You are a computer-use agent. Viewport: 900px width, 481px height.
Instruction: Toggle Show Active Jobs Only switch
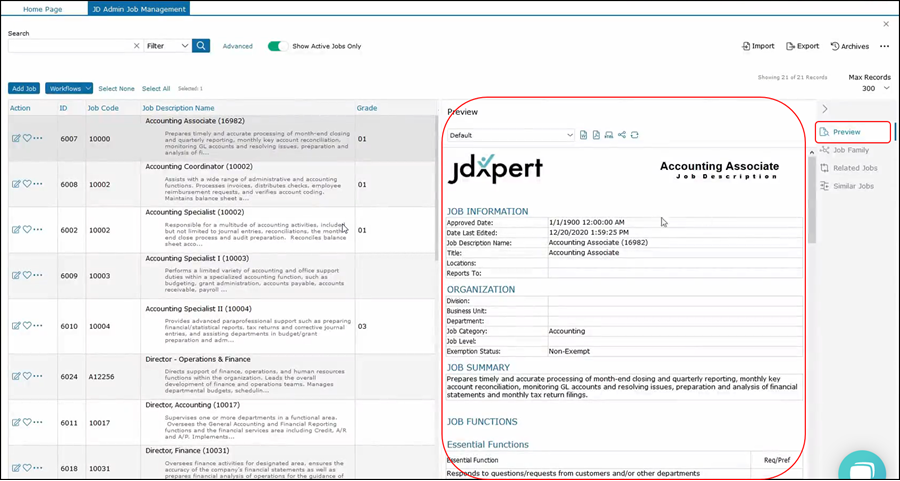pyautogui.click(x=277, y=46)
